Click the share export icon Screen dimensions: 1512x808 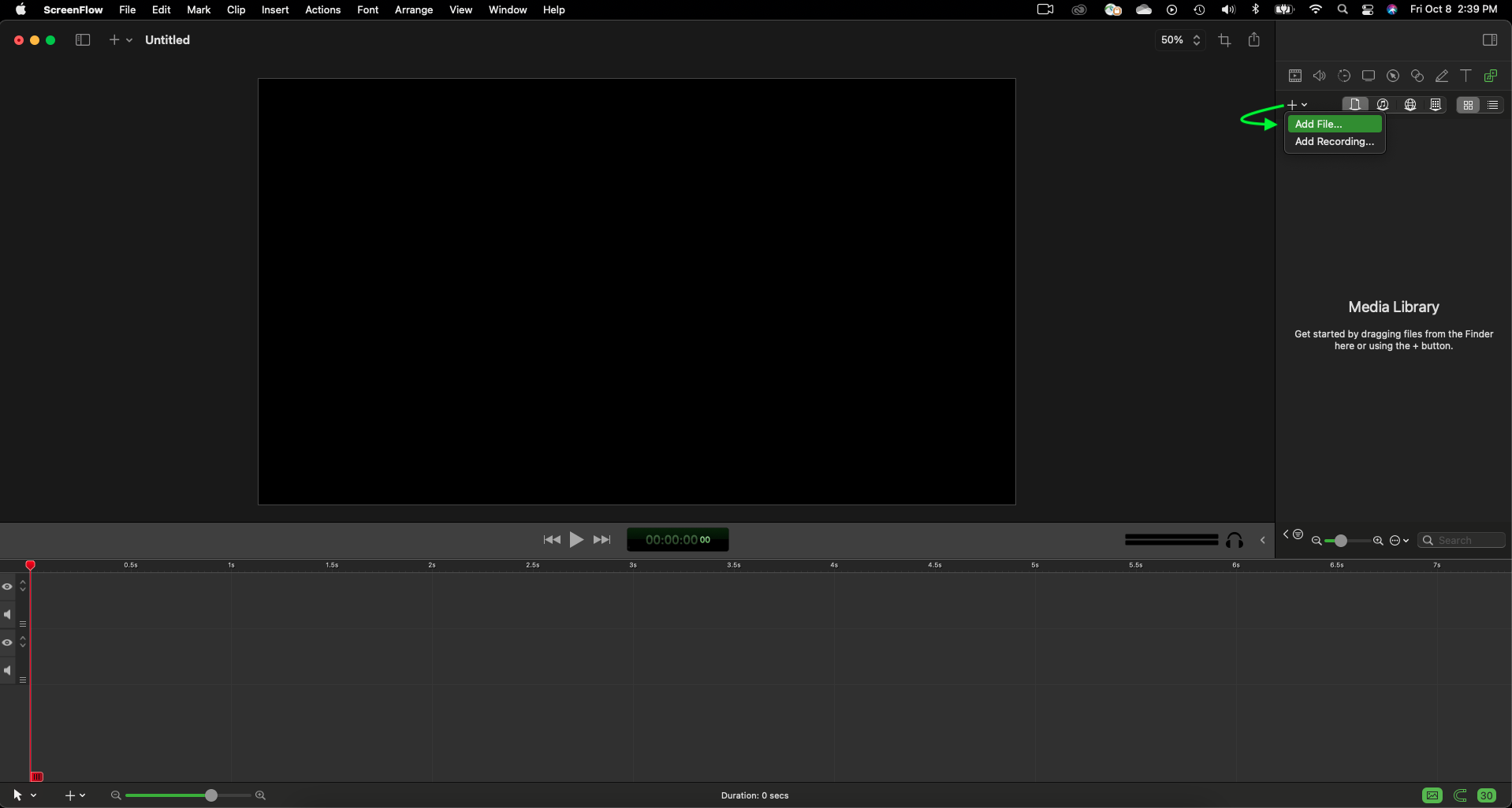1254,39
